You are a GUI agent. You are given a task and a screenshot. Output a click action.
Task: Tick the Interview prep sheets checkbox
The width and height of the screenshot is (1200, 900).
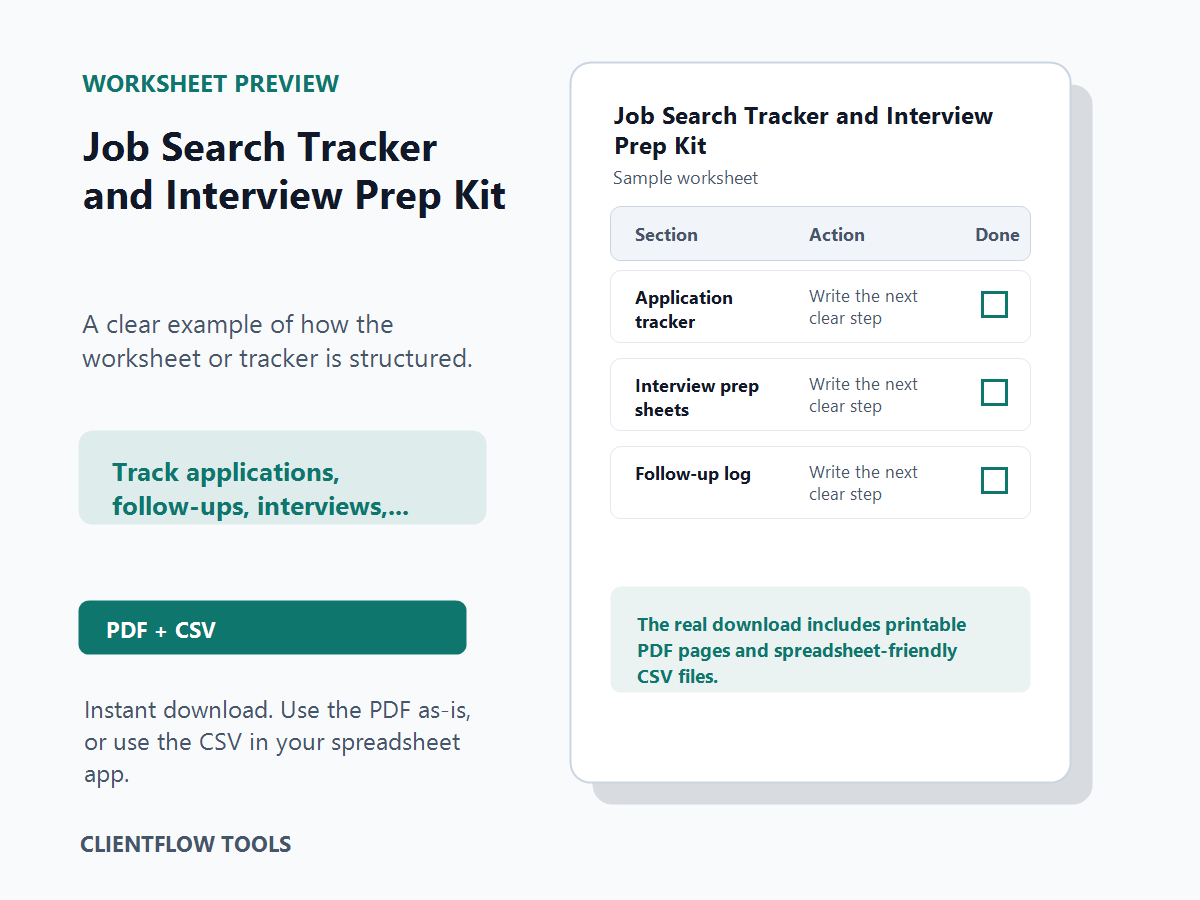coord(994,393)
